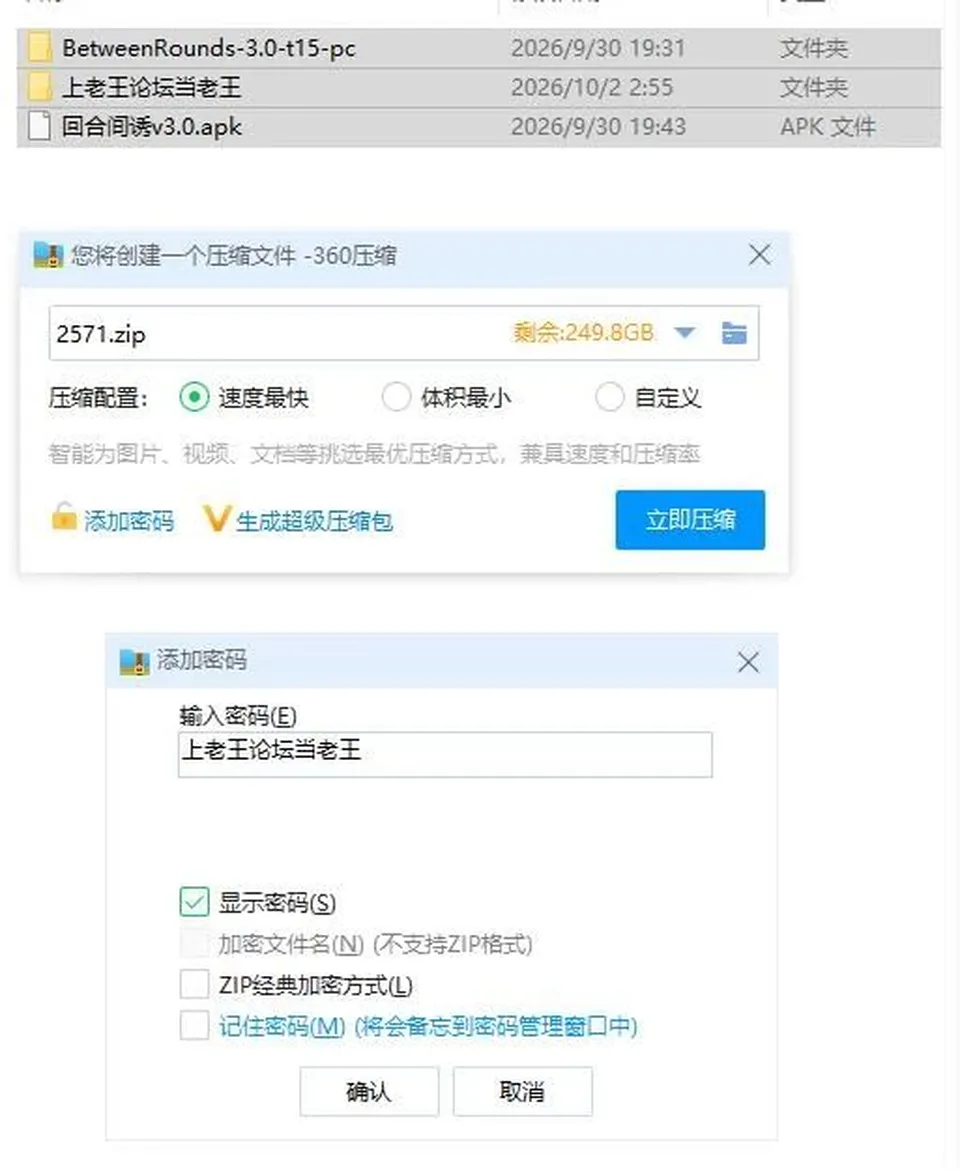
Task: Click the disabled 加密文件名(N) checkbox
Action: 194,944
